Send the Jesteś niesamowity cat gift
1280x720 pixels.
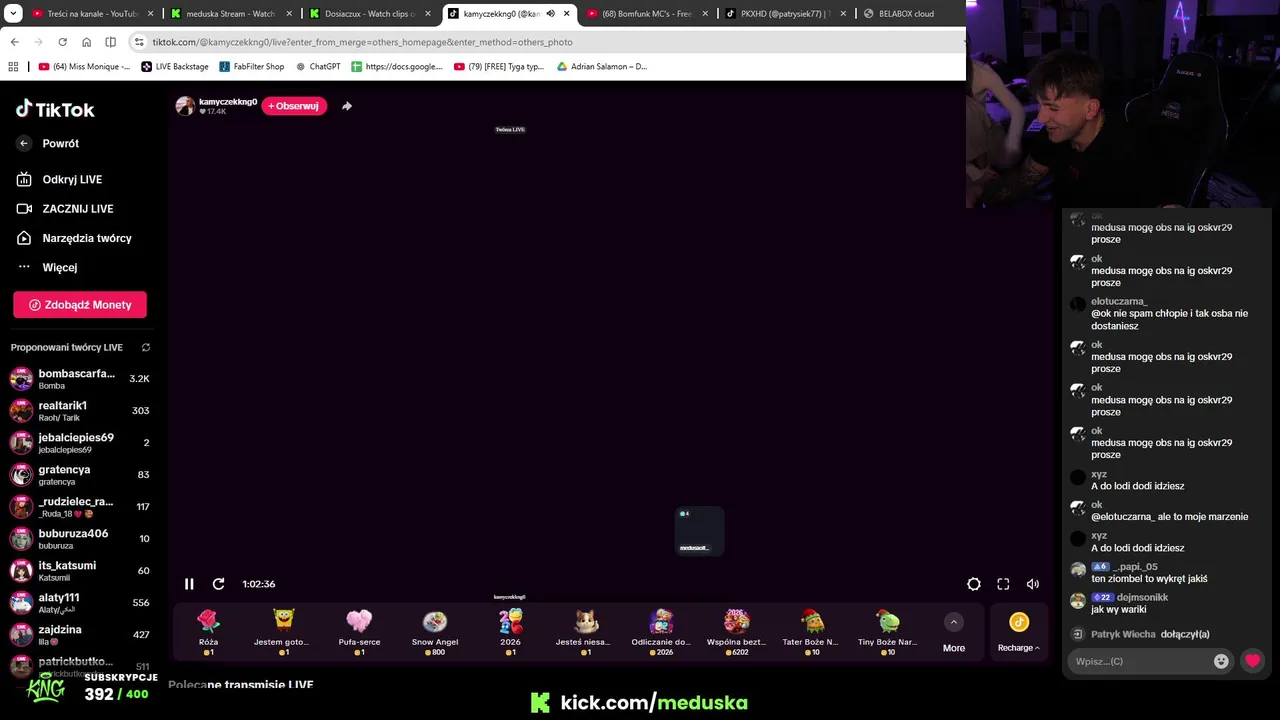point(586,632)
